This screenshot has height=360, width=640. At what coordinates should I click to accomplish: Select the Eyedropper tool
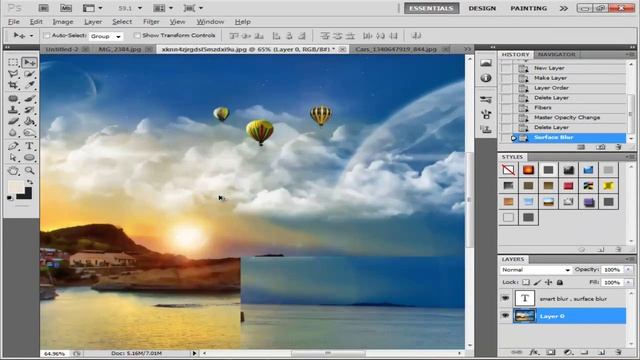click(x=29, y=85)
